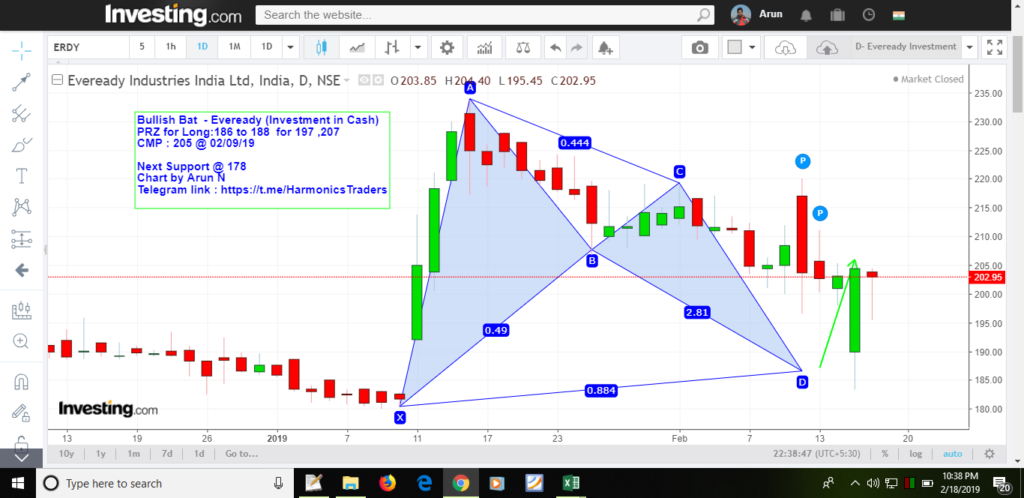Open series format gear in the legend

(x=377, y=80)
